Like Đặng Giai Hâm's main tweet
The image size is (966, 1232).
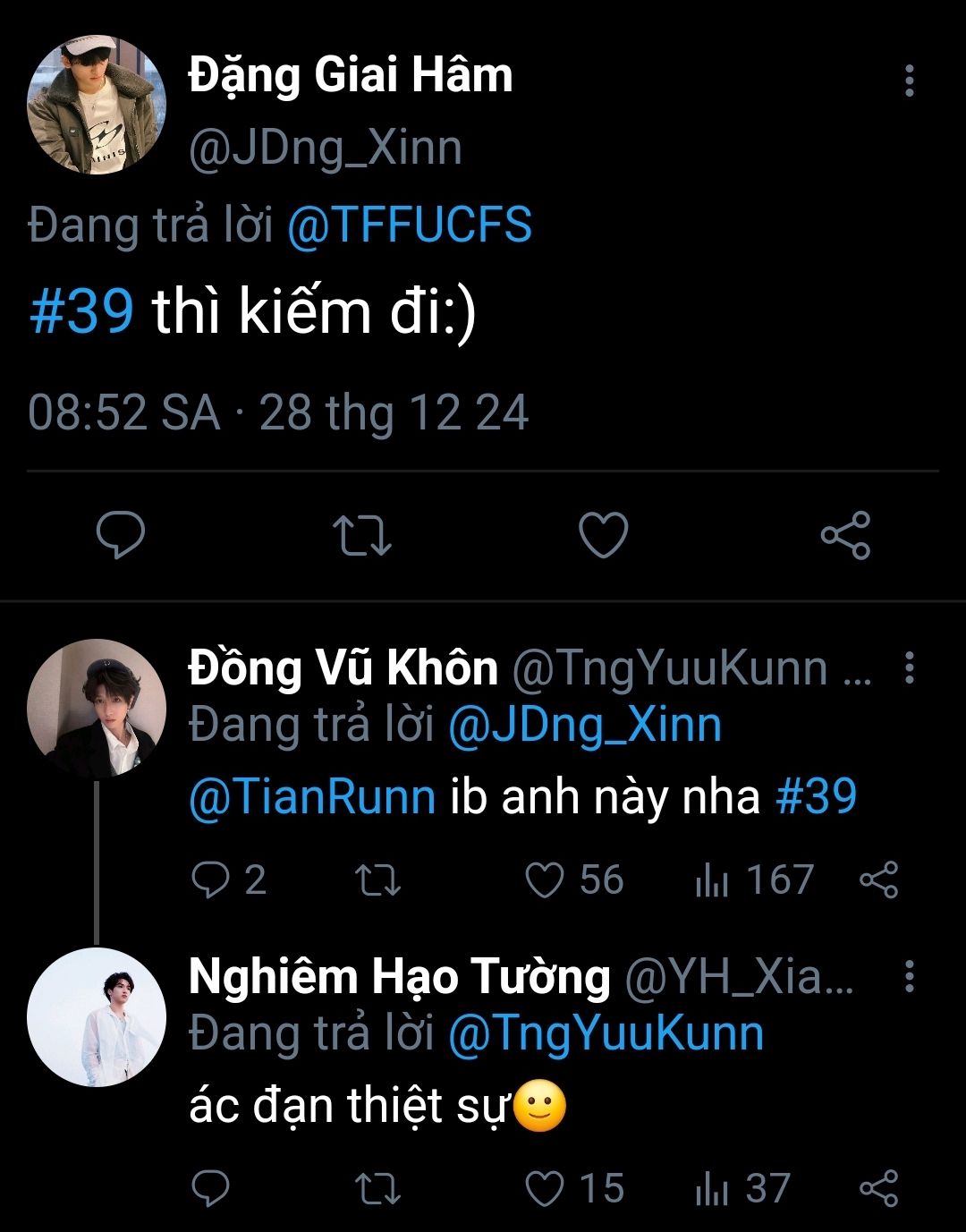604,535
